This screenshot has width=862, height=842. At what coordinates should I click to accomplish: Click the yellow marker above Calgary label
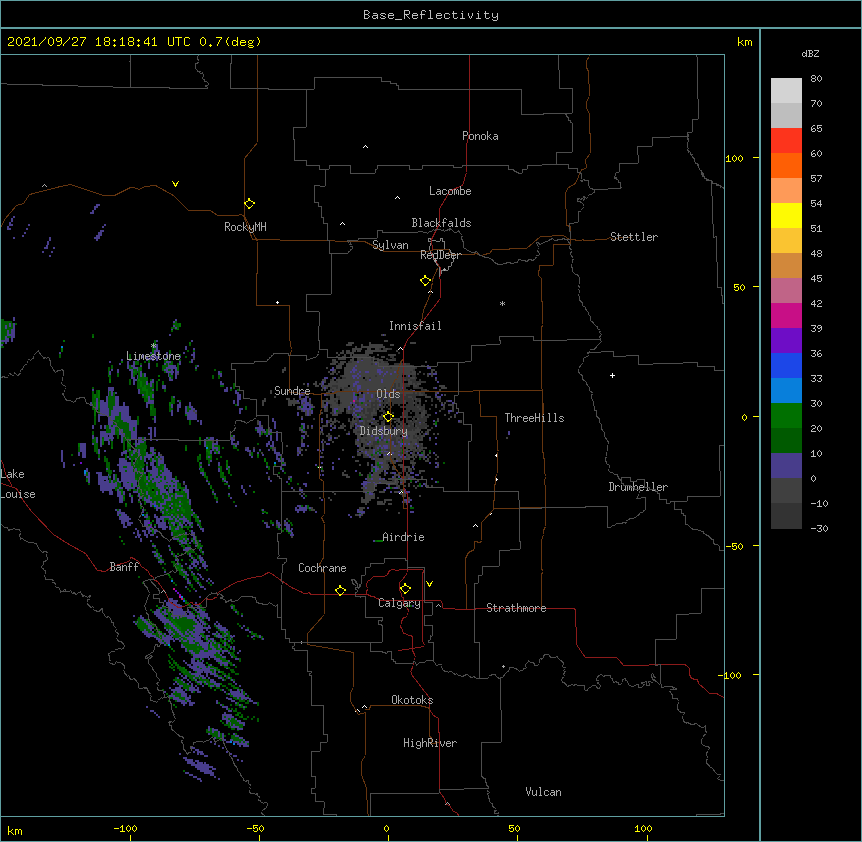405,588
